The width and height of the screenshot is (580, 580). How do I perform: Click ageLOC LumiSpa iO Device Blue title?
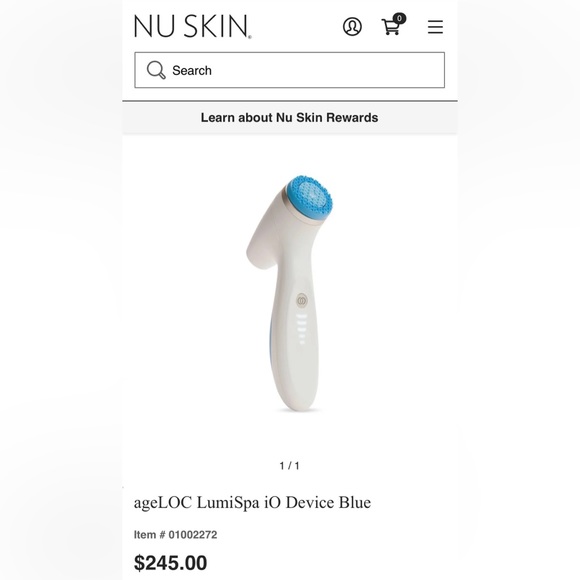click(252, 503)
